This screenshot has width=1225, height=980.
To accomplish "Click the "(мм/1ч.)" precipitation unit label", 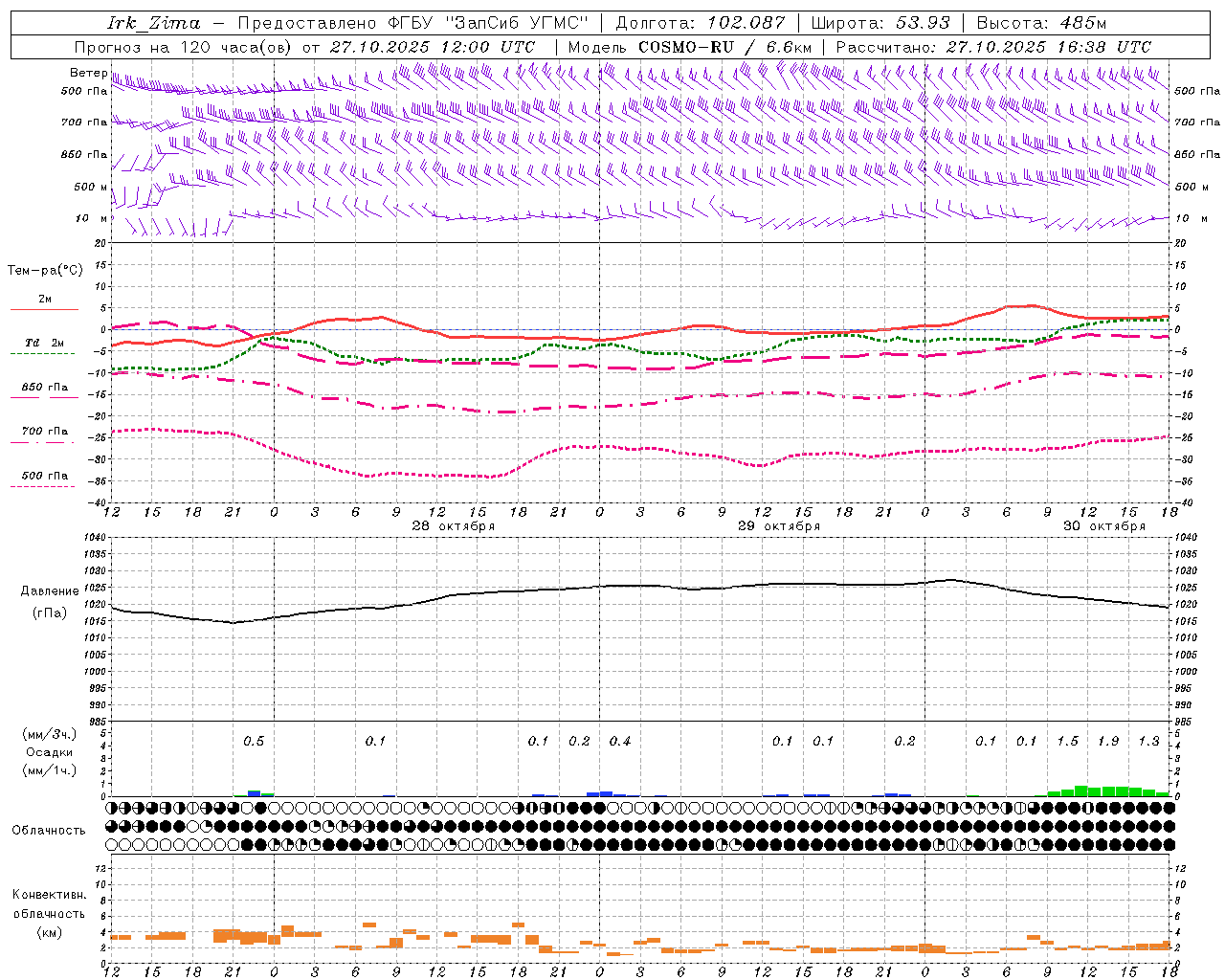I will point(50,770).
